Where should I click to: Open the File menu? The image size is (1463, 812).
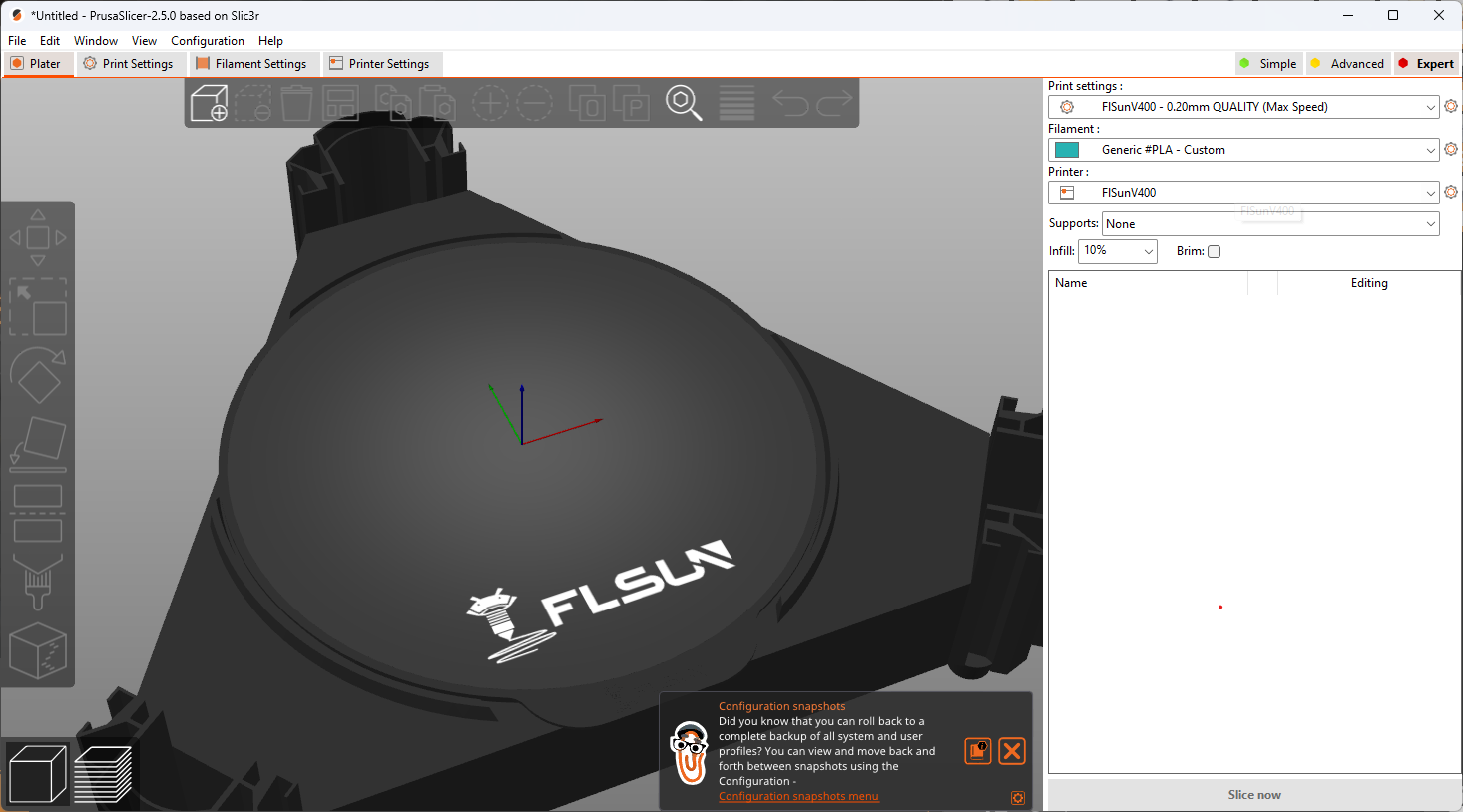17,41
